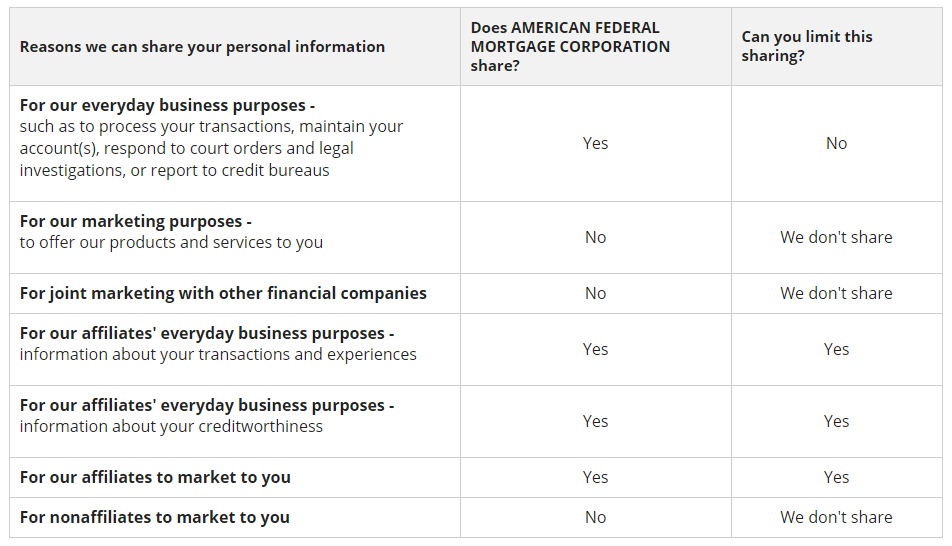The width and height of the screenshot is (952, 546).
Task: Select 'We don't share' for joint marketing
Action: pyautogui.click(x=836, y=293)
